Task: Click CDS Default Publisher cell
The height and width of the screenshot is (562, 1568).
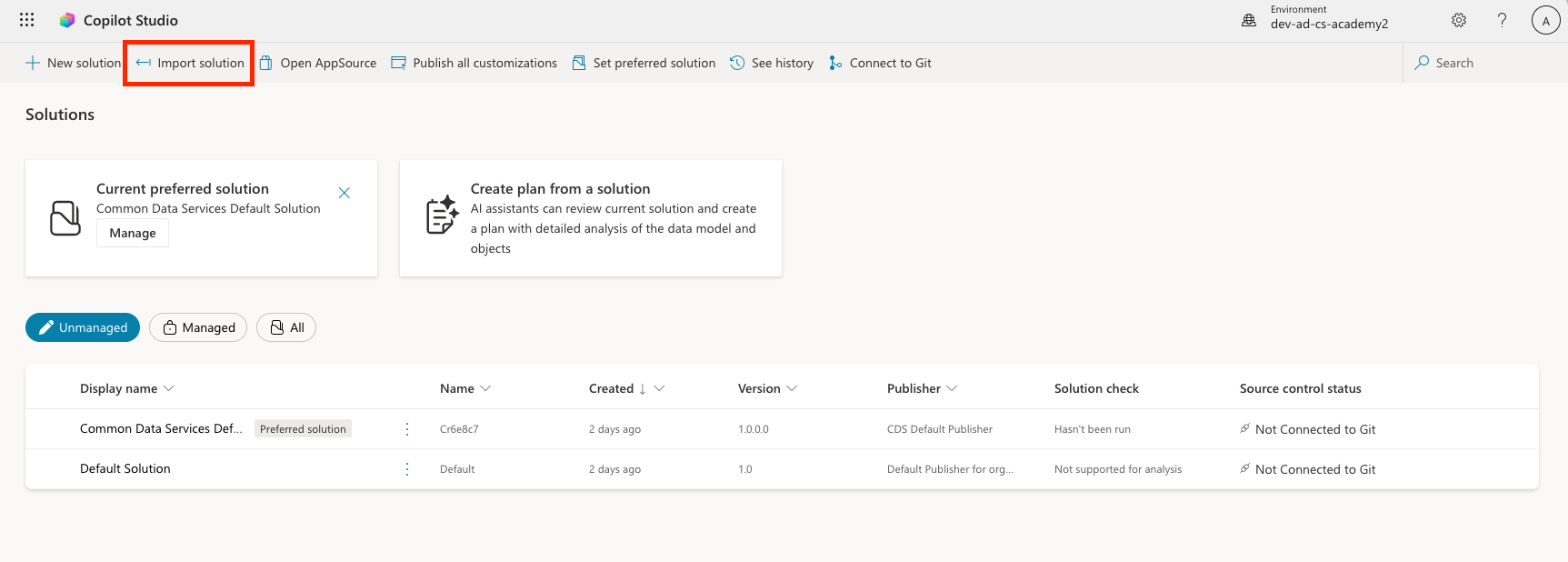Action: point(940,429)
